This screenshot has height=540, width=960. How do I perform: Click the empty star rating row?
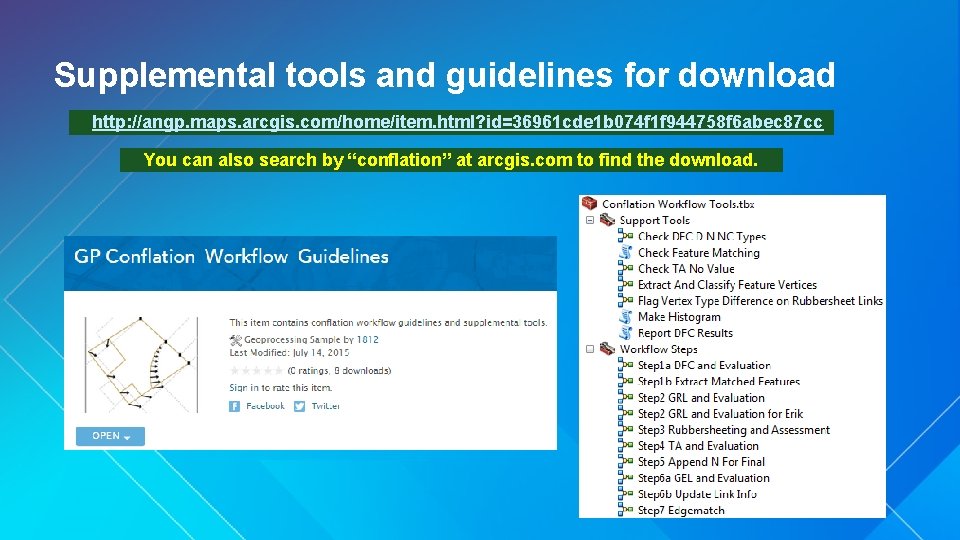(x=255, y=371)
